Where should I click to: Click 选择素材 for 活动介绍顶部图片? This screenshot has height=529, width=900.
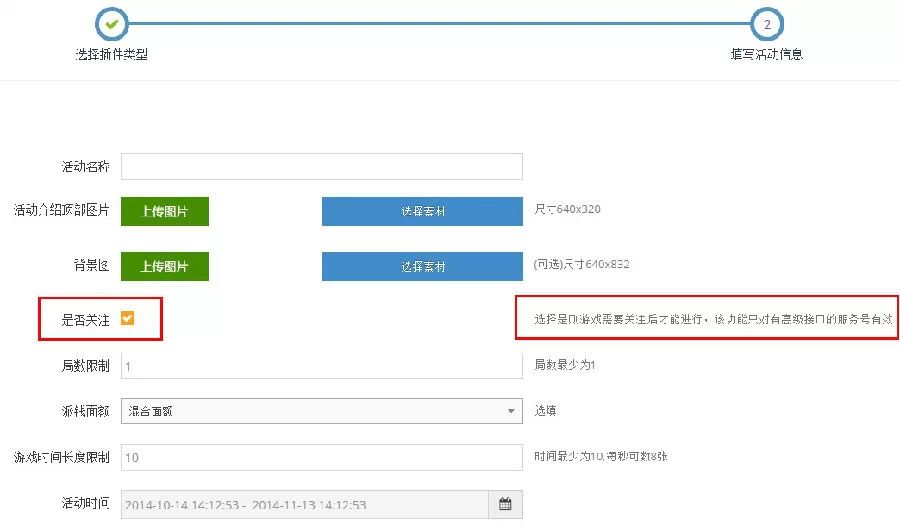click(x=422, y=211)
